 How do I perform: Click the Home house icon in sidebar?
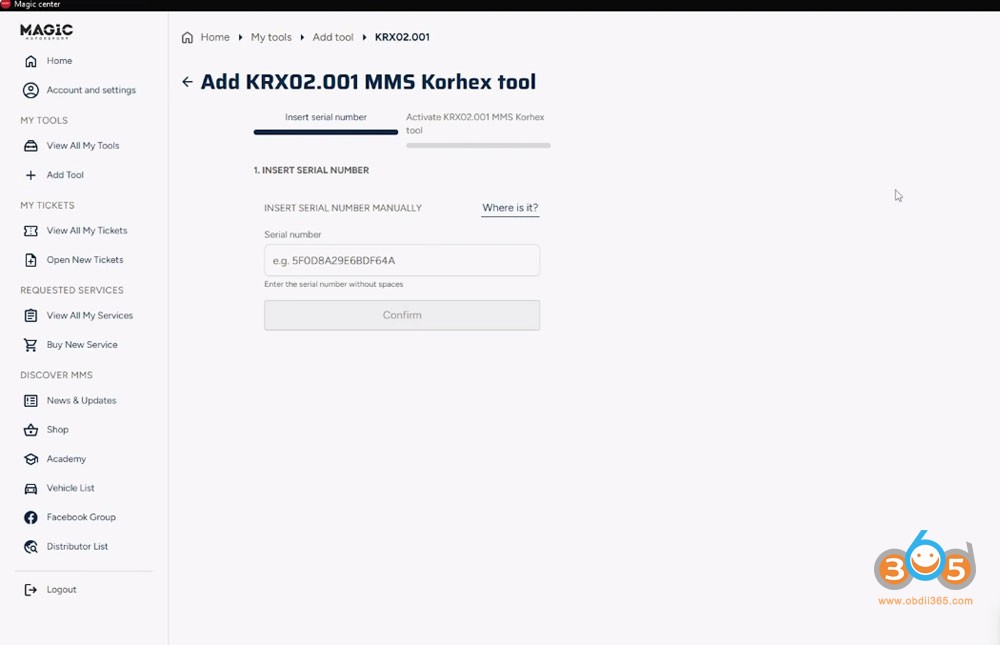[31, 61]
